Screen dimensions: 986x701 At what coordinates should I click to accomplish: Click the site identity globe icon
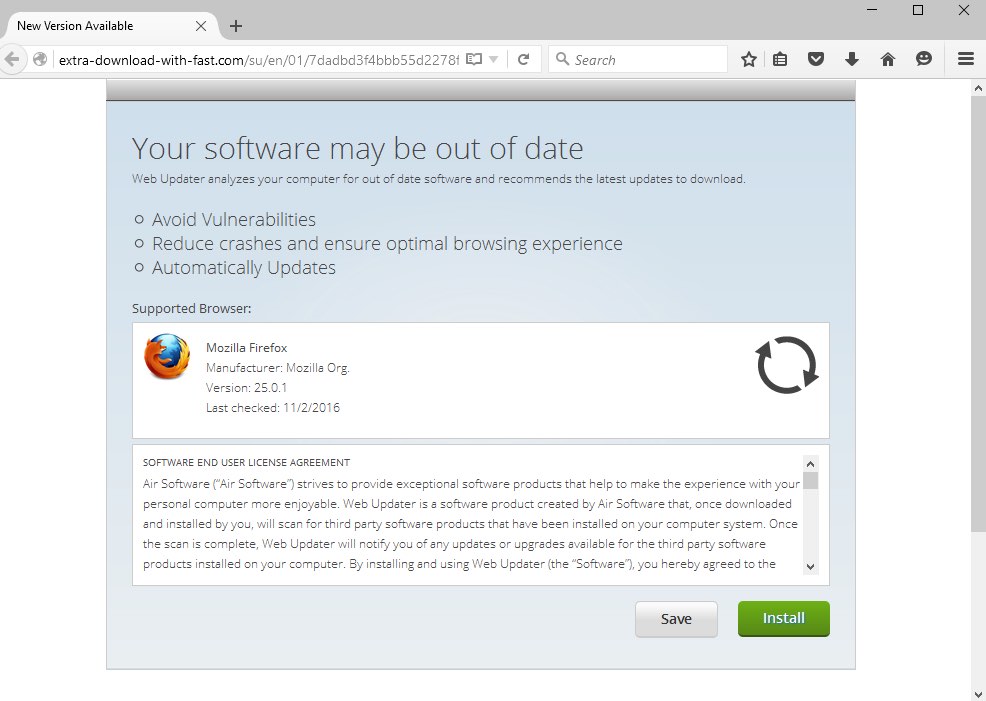pyautogui.click(x=40, y=59)
